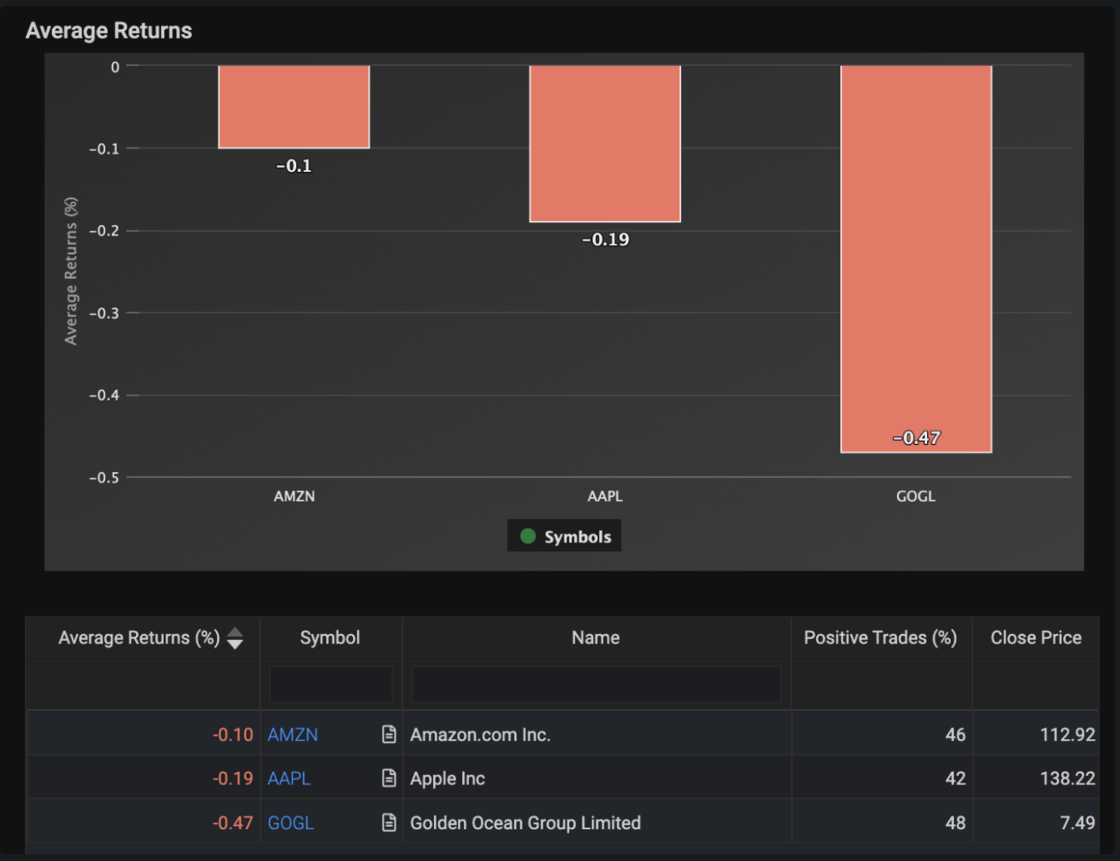Open document icon next to AAPL
Screen dimensions: 1120x861
click(389, 778)
